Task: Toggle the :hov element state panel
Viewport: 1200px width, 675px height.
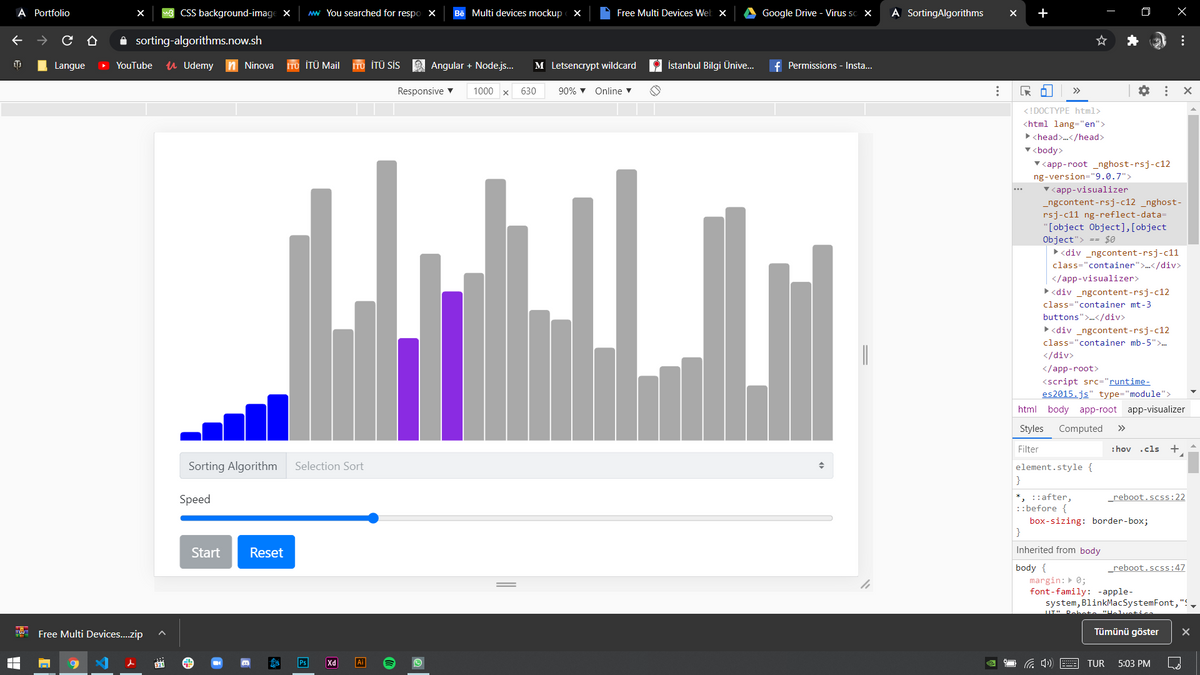Action: (x=1120, y=449)
